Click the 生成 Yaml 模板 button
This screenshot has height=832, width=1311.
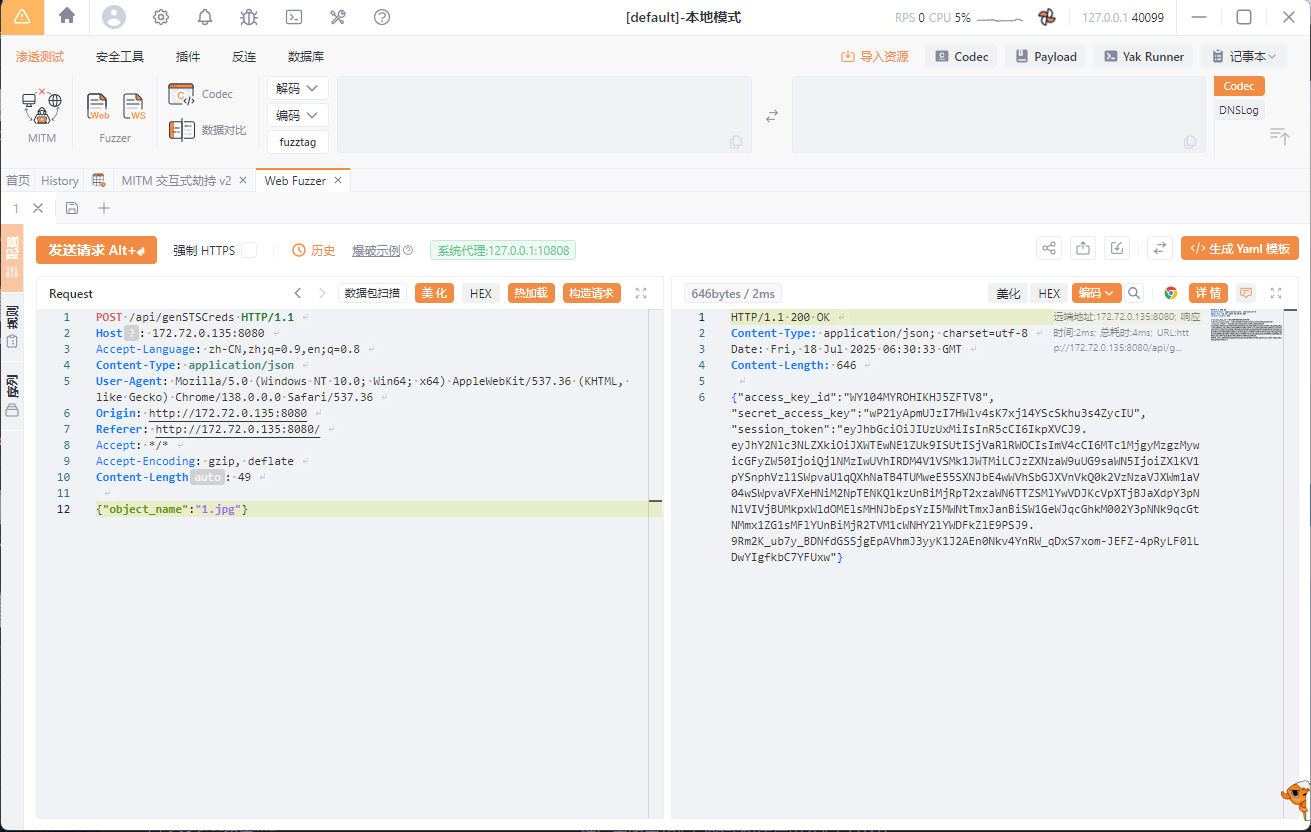tap(1239, 249)
